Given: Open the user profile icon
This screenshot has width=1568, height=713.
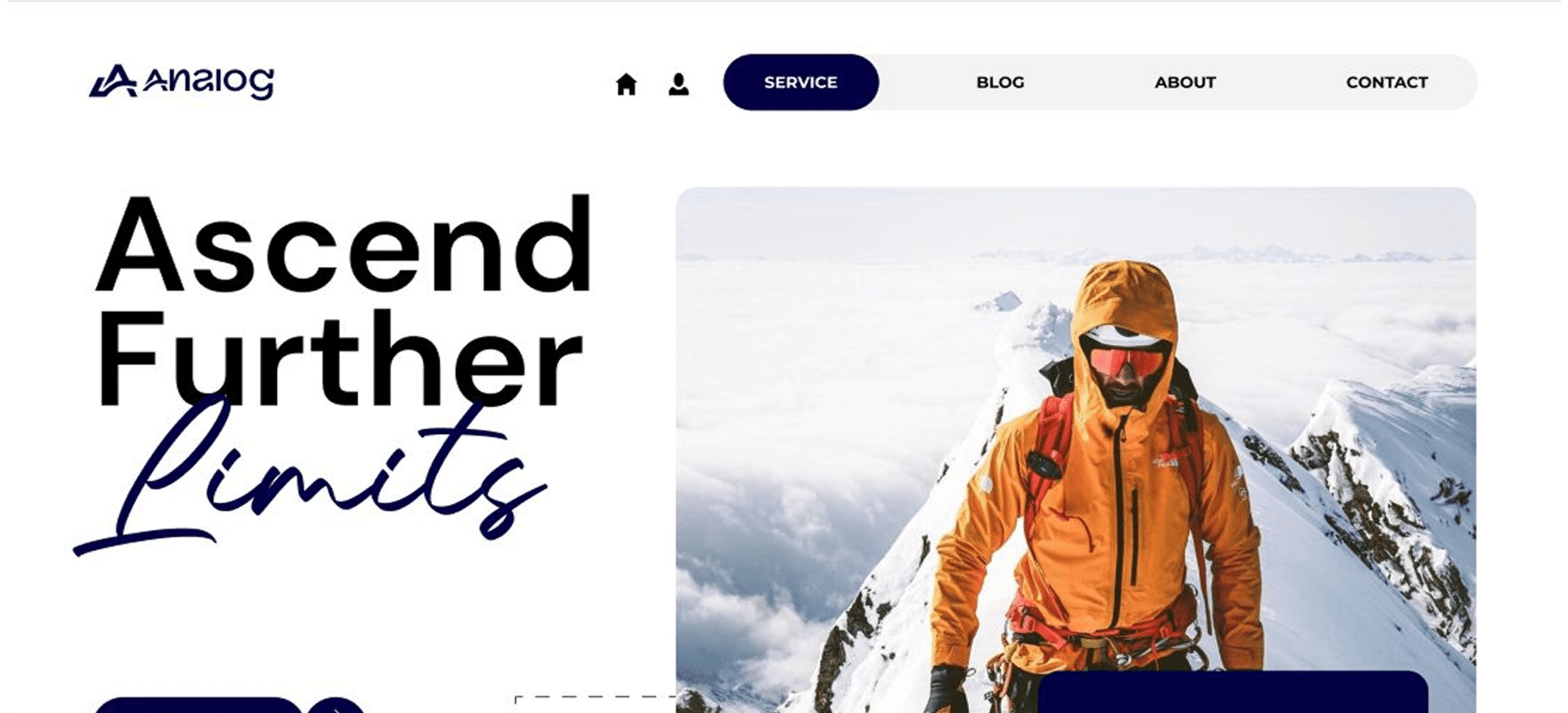Looking at the screenshot, I should point(679,84).
